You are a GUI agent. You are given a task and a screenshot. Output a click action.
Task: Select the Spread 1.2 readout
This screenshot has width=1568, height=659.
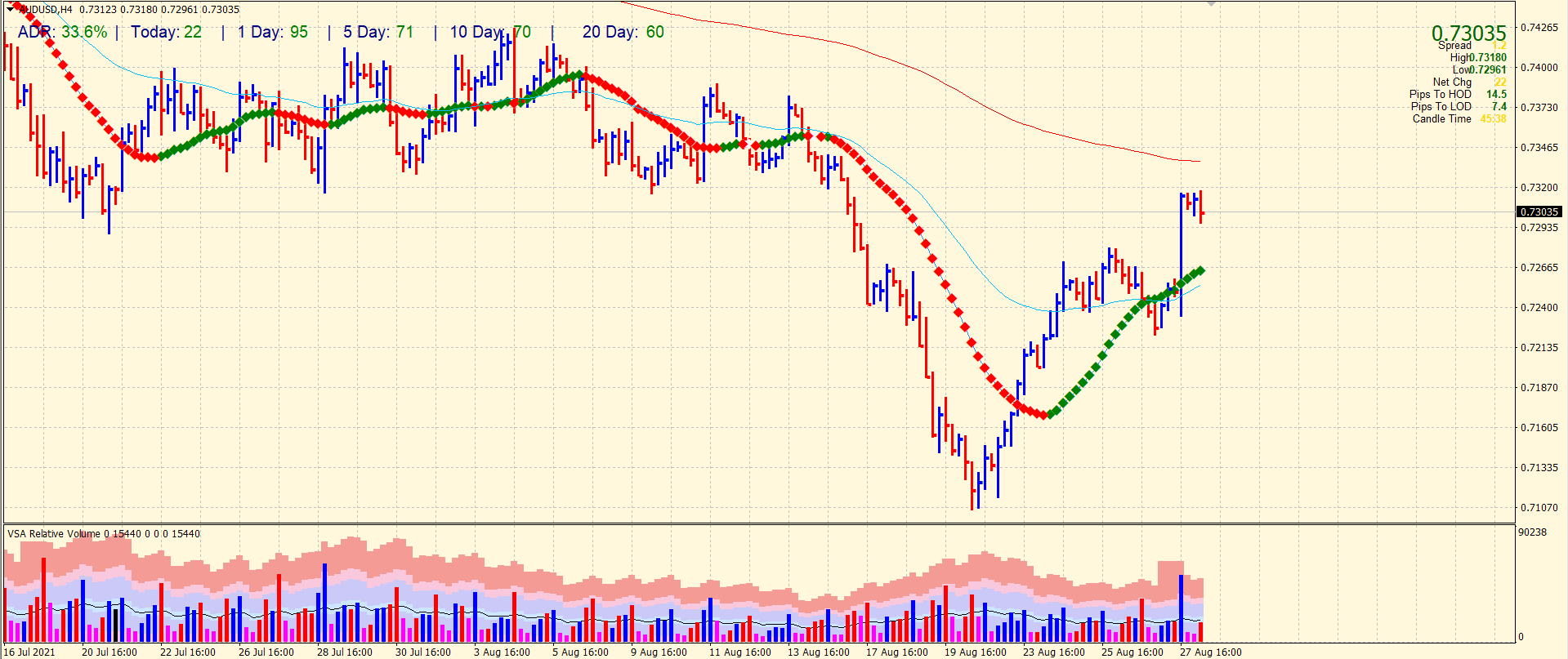tap(1471, 46)
